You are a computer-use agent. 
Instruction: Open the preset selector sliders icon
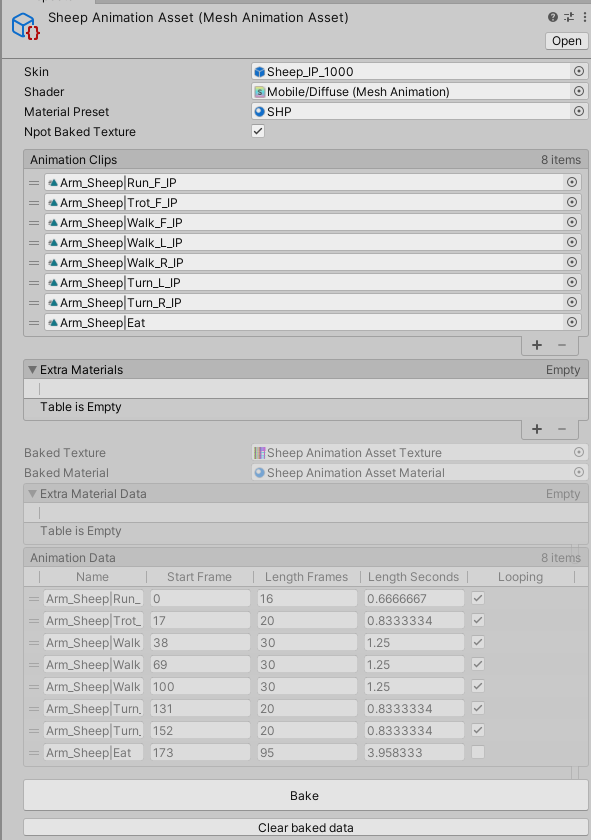pyautogui.click(x=569, y=17)
